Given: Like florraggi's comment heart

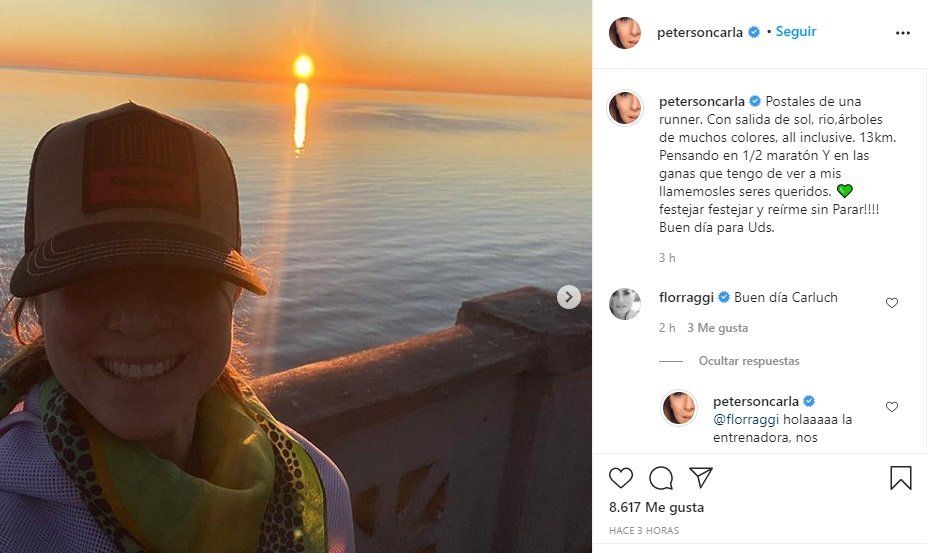Looking at the screenshot, I should coord(892,303).
